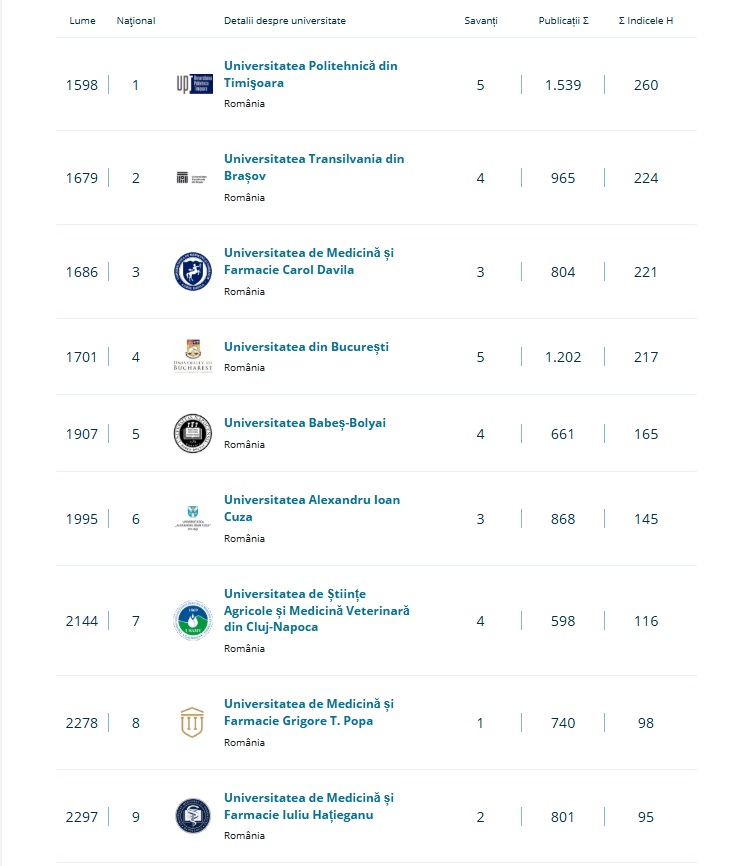Open Universitatea Transilvania din Brașov link
This screenshot has width=750, height=866.
coord(313,167)
